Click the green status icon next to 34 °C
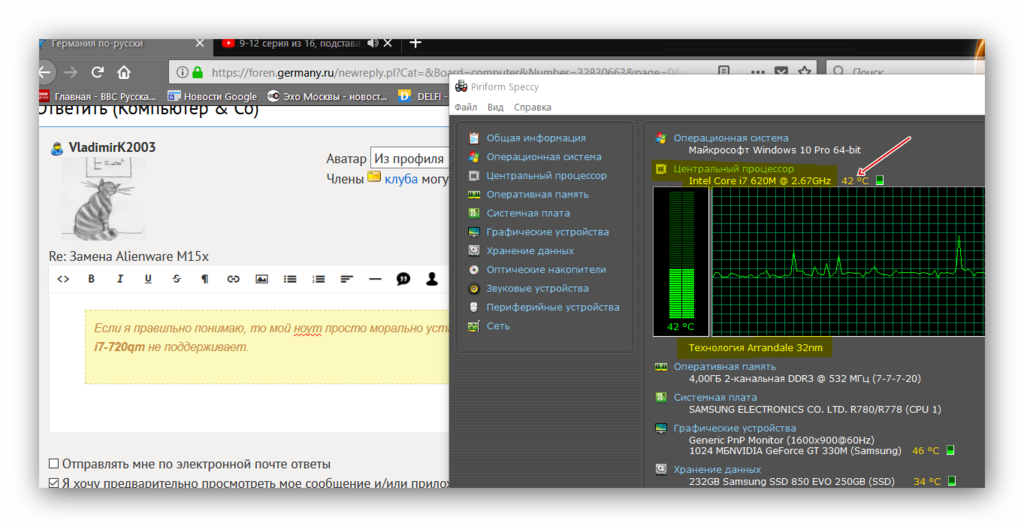Viewport: 1024px width, 527px height. tap(952, 481)
